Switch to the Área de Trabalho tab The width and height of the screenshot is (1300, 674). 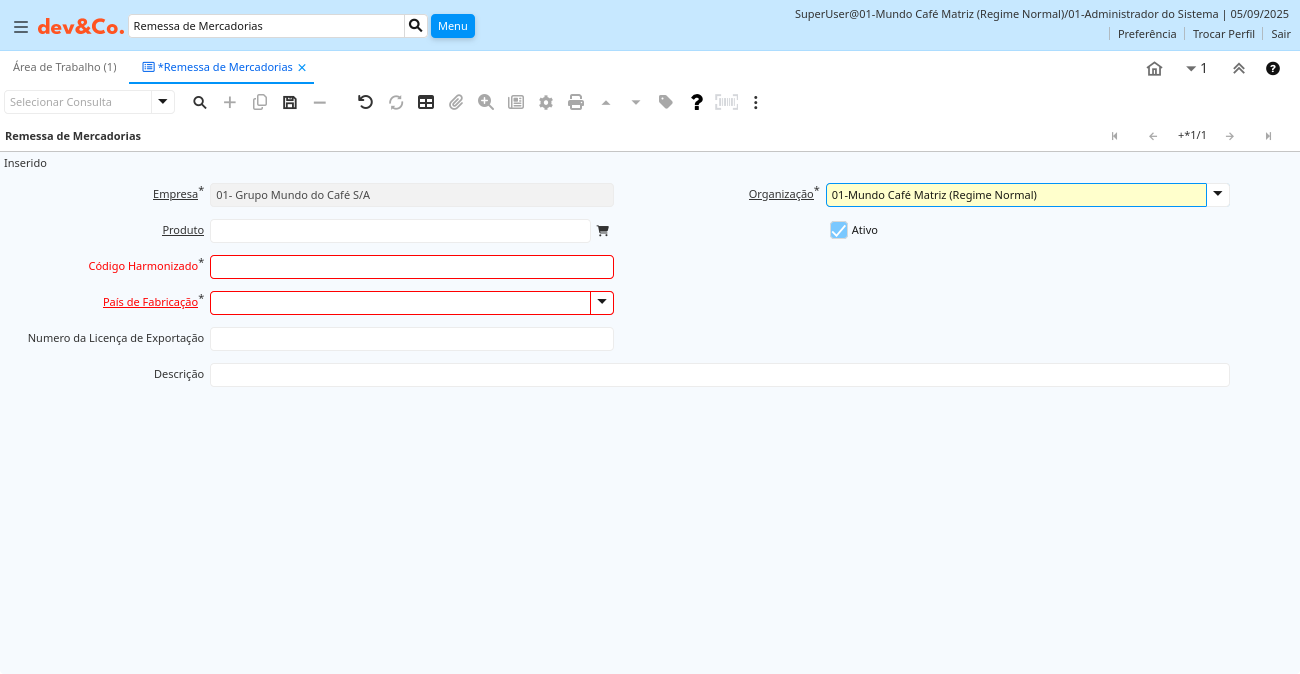[x=64, y=67]
